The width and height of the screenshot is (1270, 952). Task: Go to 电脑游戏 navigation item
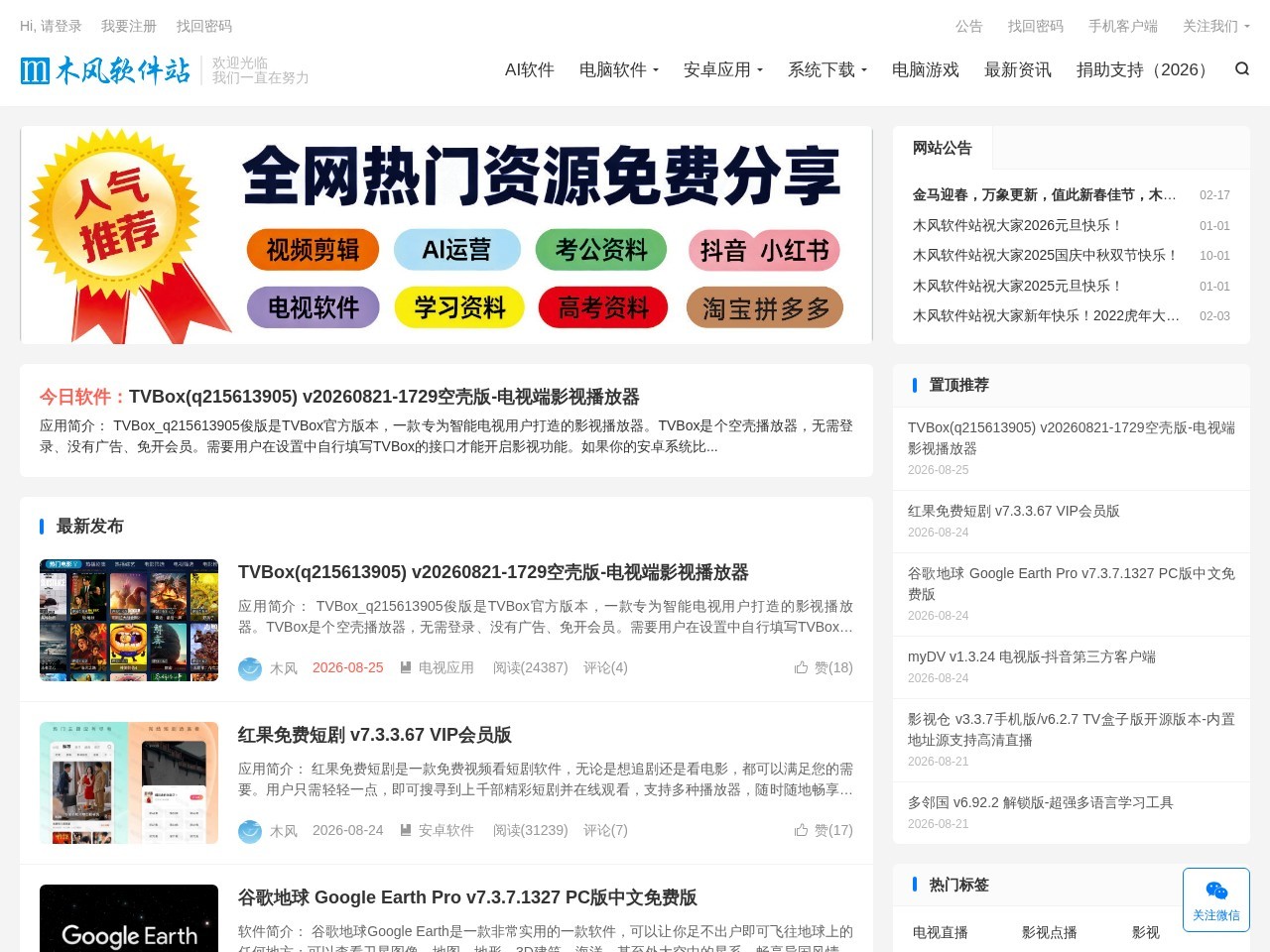[x=926, y=69]
